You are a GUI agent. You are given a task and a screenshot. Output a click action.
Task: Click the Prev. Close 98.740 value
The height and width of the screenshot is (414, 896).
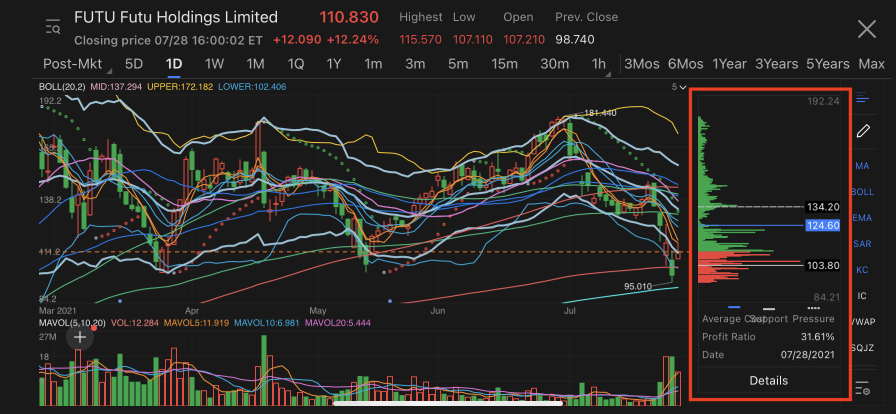(575, 39)
